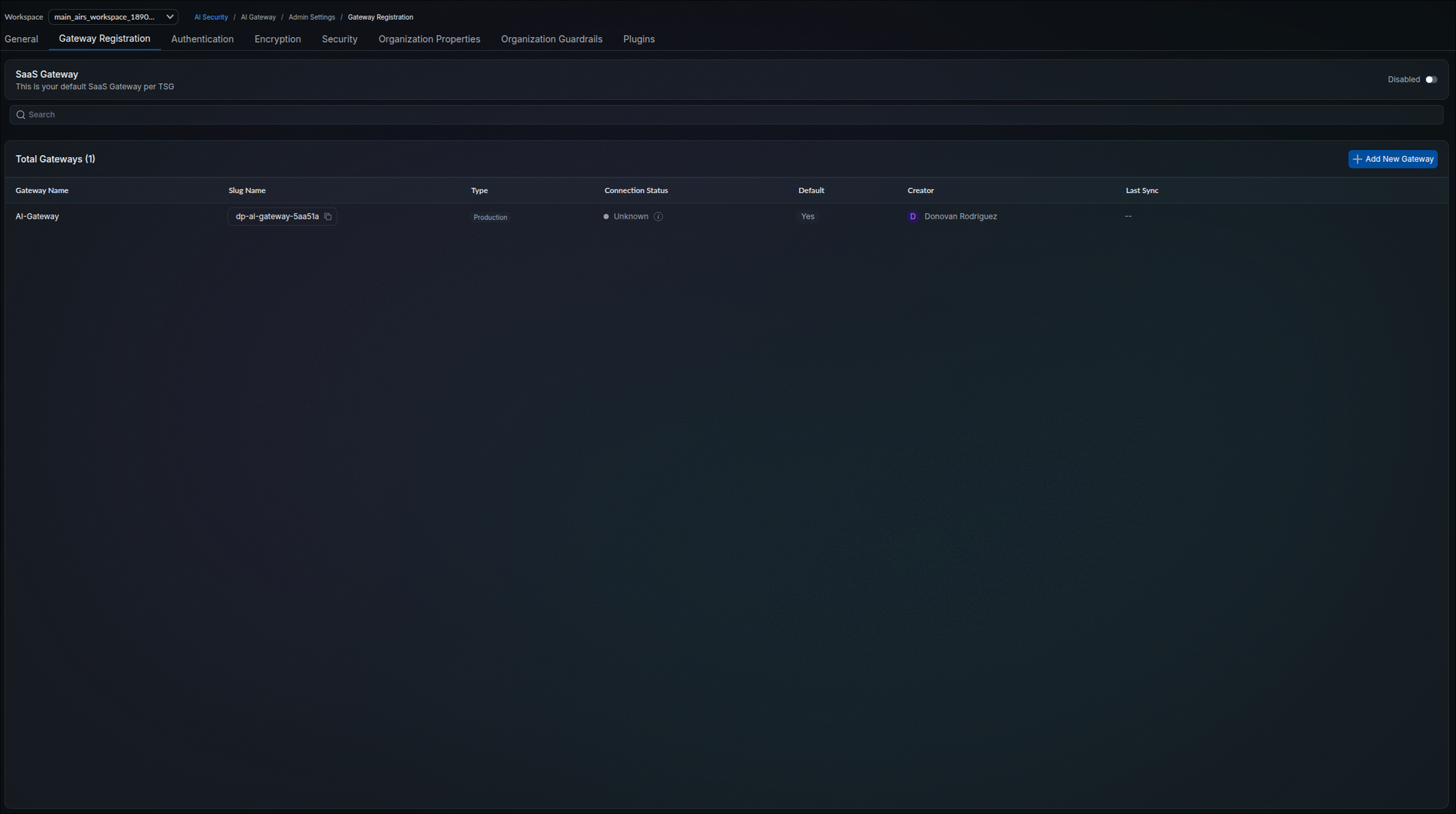
Task: Open the Unknown connection status info icon
Action: (658, 216)
